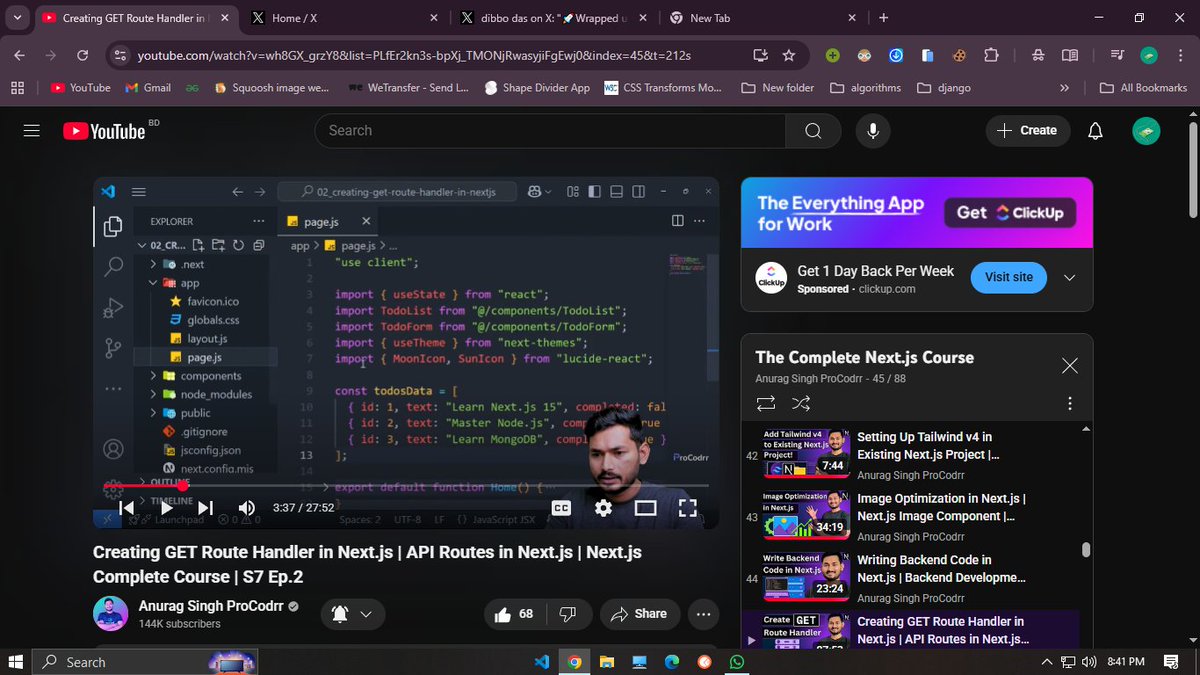Open the Shape Divider App bookmark
The height and width of the screenshot is (675, 1200).
537,88
